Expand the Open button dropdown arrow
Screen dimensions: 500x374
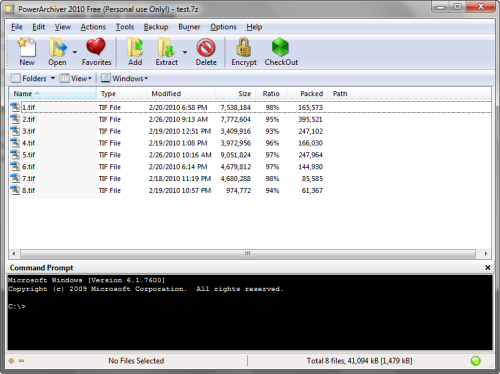coord(75,52)
